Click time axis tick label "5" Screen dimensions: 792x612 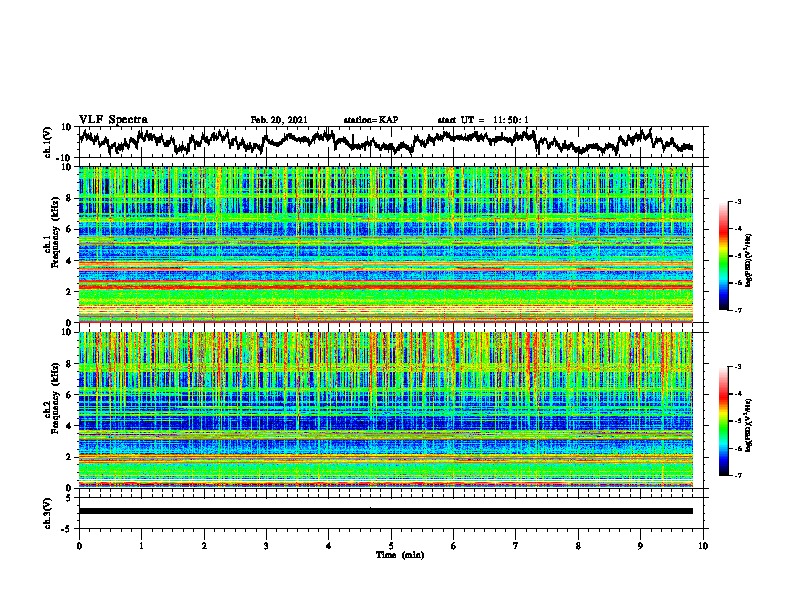tap(391, 546)
